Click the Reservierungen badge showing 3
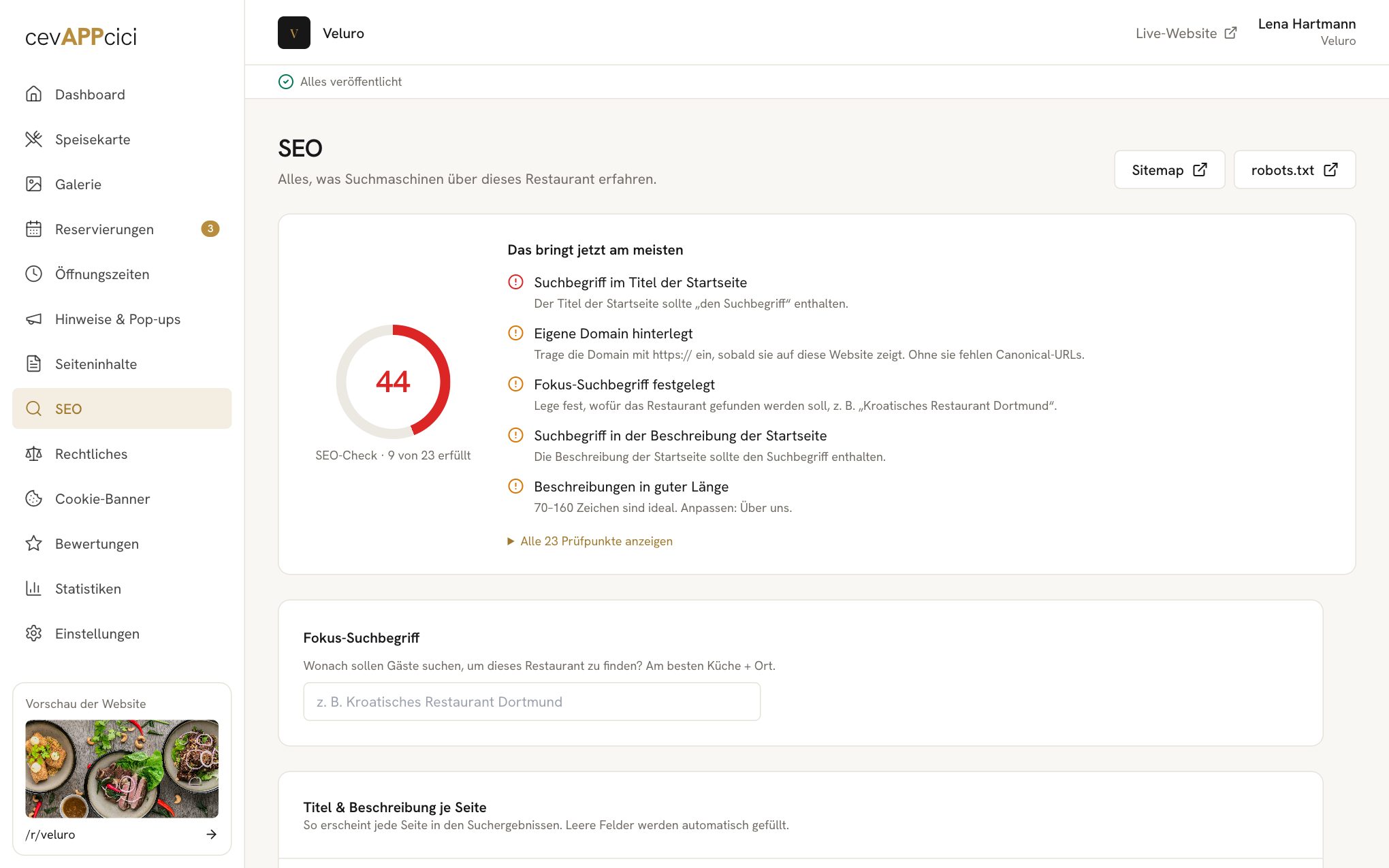1389x868 pixels. [x=210, y=229]
